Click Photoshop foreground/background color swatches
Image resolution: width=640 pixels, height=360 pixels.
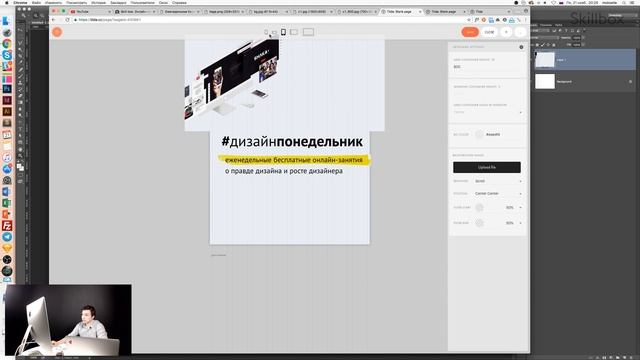point(20,166)
